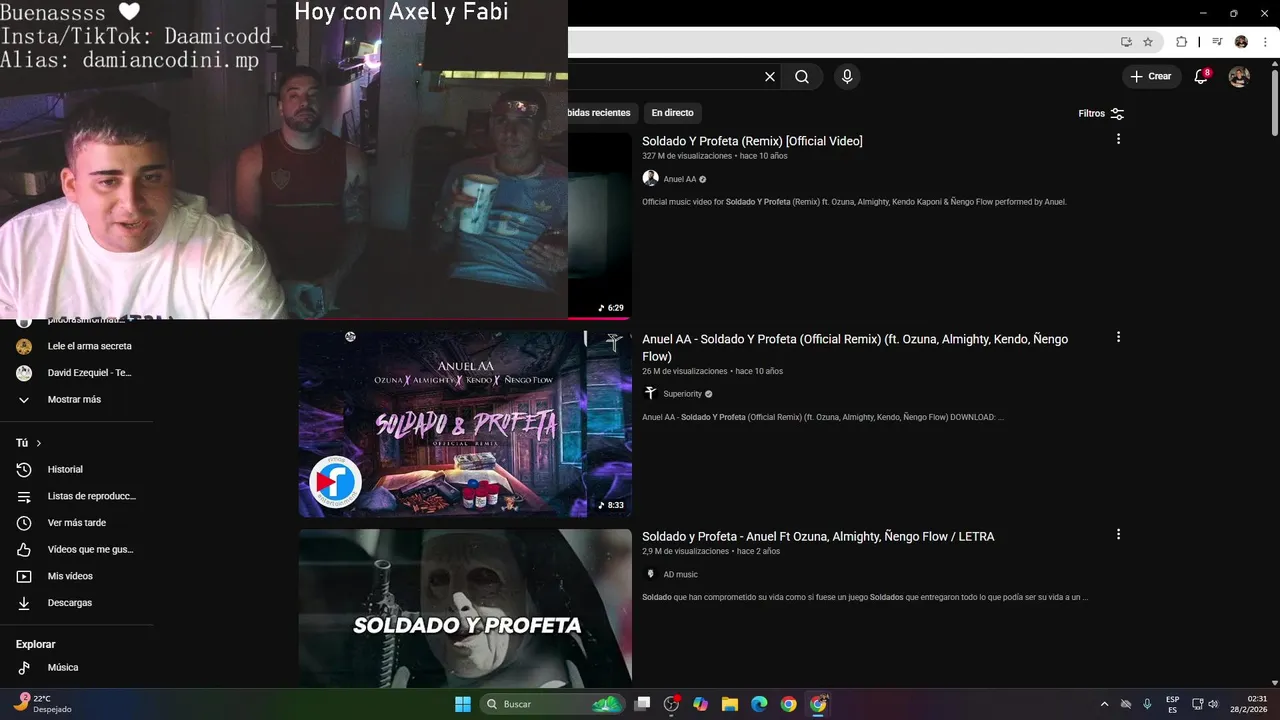Open Chrome profile avatar
This screenshot has height=720, width=1280.
coord(1241,42)
